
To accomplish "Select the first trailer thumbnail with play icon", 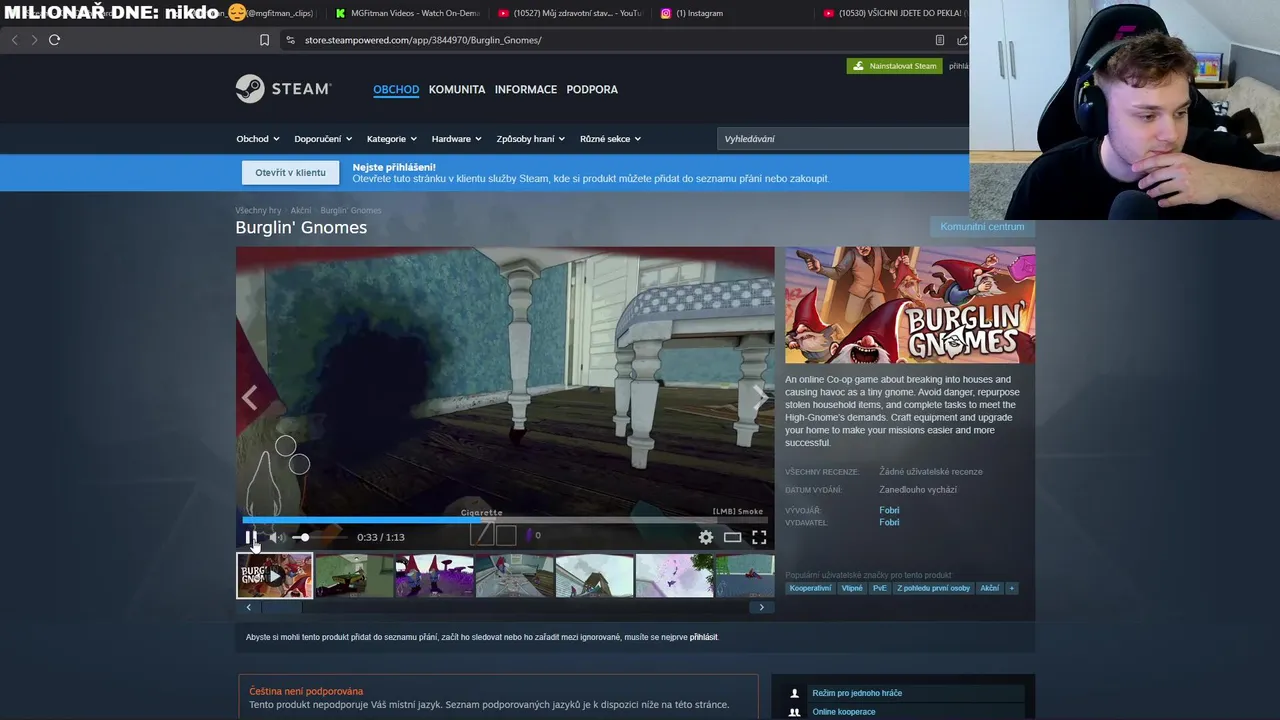I will 274,575.
